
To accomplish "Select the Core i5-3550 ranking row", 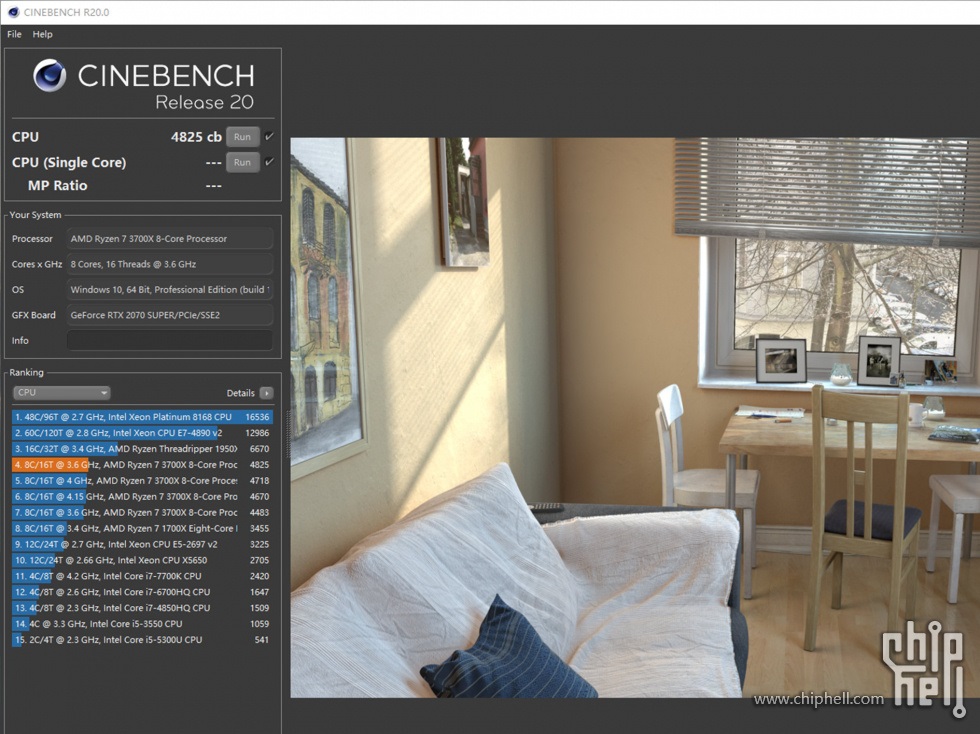I will 142,624.
